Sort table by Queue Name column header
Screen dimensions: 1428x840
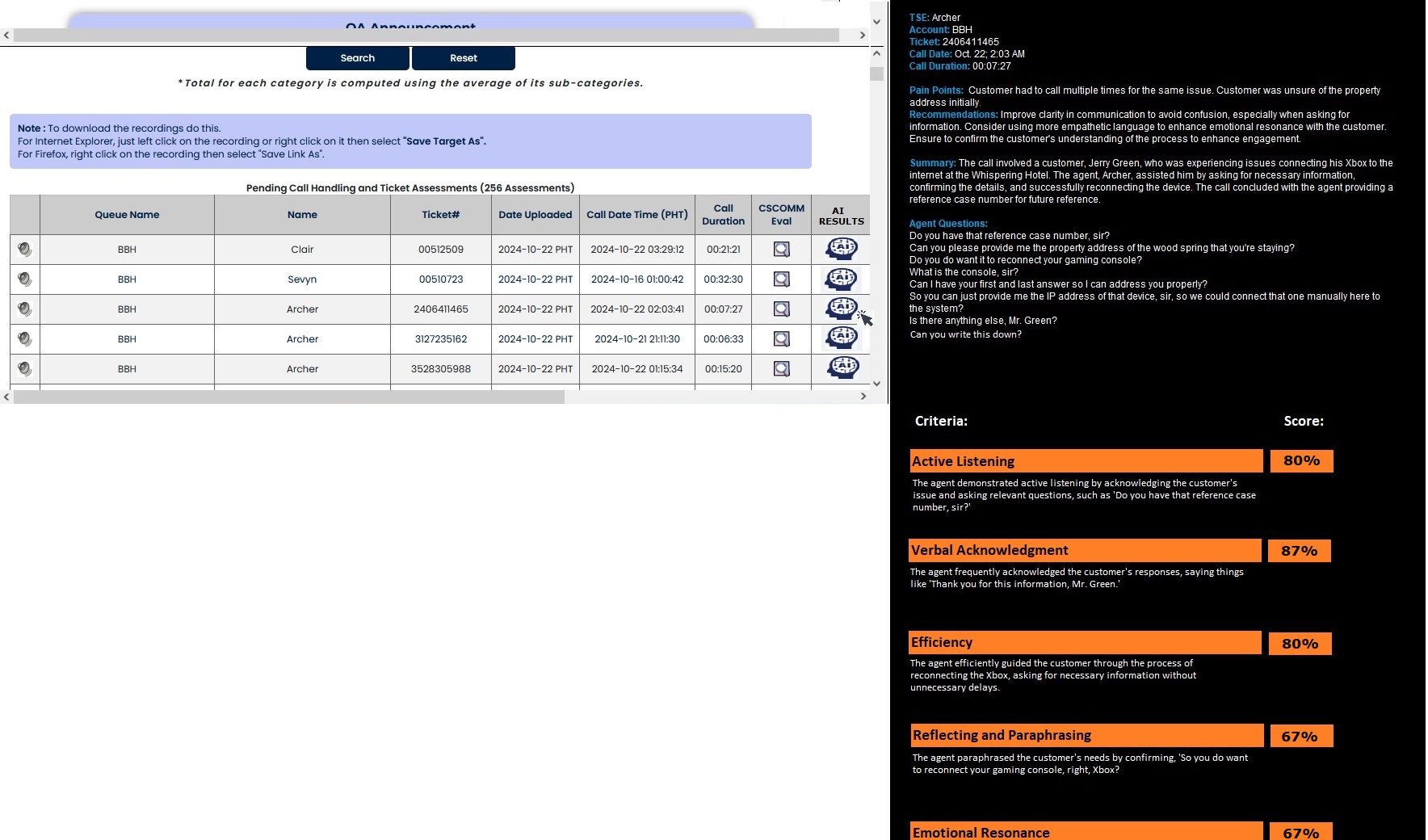tap(127, 215)
